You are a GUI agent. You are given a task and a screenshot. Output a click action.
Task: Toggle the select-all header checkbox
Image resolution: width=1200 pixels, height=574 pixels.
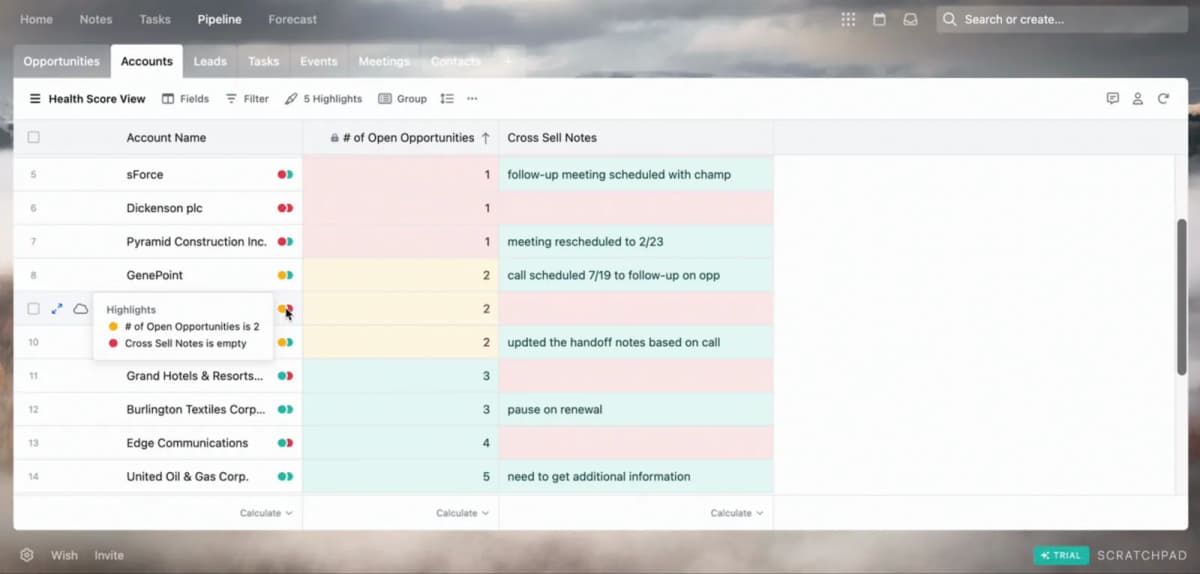tap(34, 138)
